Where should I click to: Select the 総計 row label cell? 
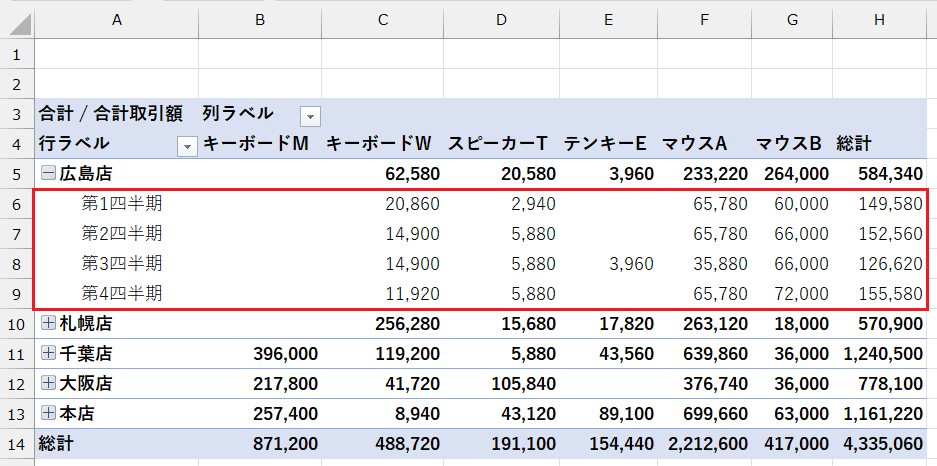pos(57,443)
